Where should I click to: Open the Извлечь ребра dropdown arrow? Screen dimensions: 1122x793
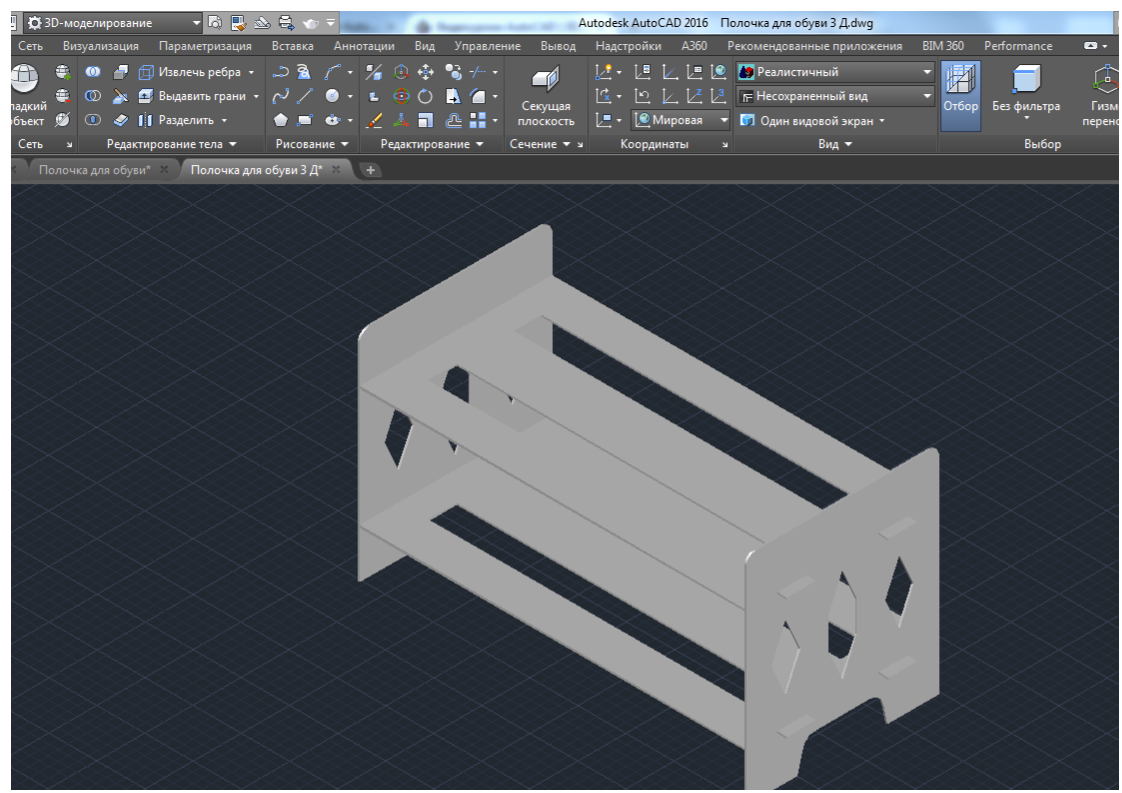(251, 72)
